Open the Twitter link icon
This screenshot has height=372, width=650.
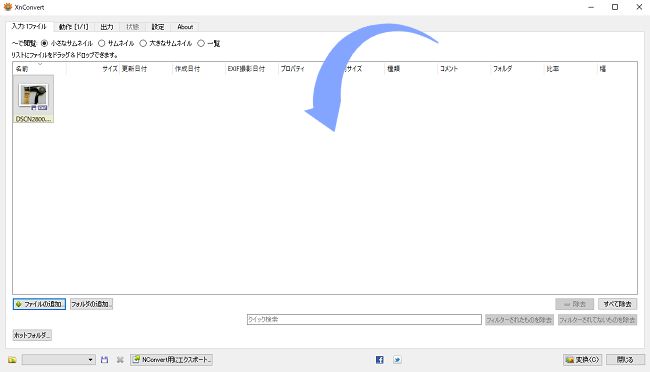point(397,360)
